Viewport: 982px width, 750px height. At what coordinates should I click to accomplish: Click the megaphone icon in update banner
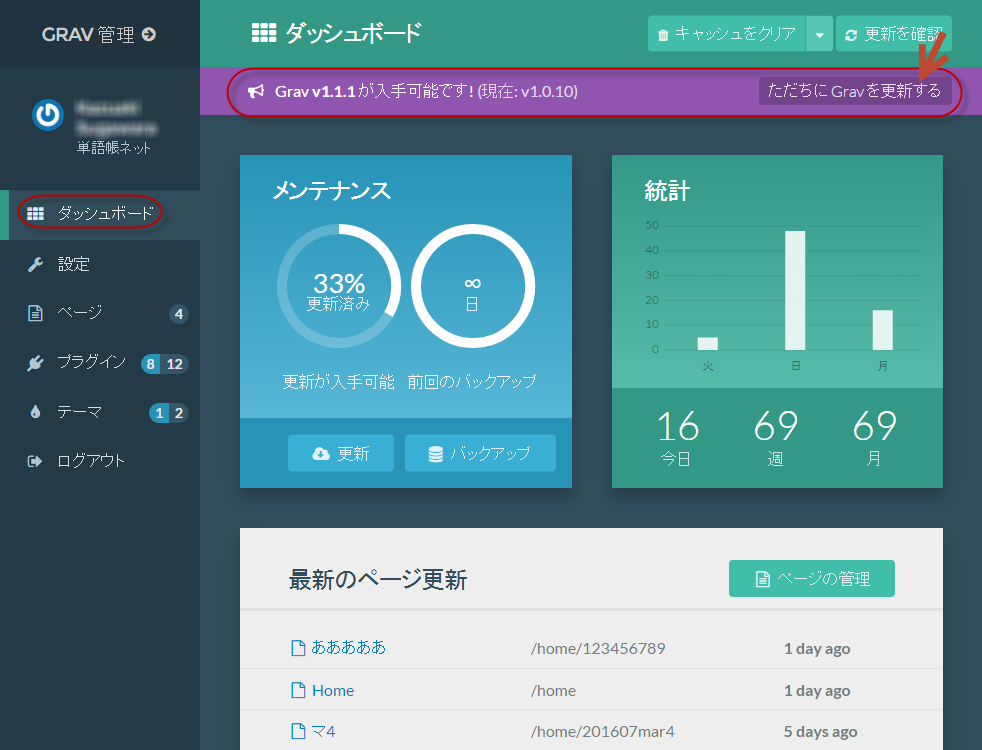[x=256, y=92]
